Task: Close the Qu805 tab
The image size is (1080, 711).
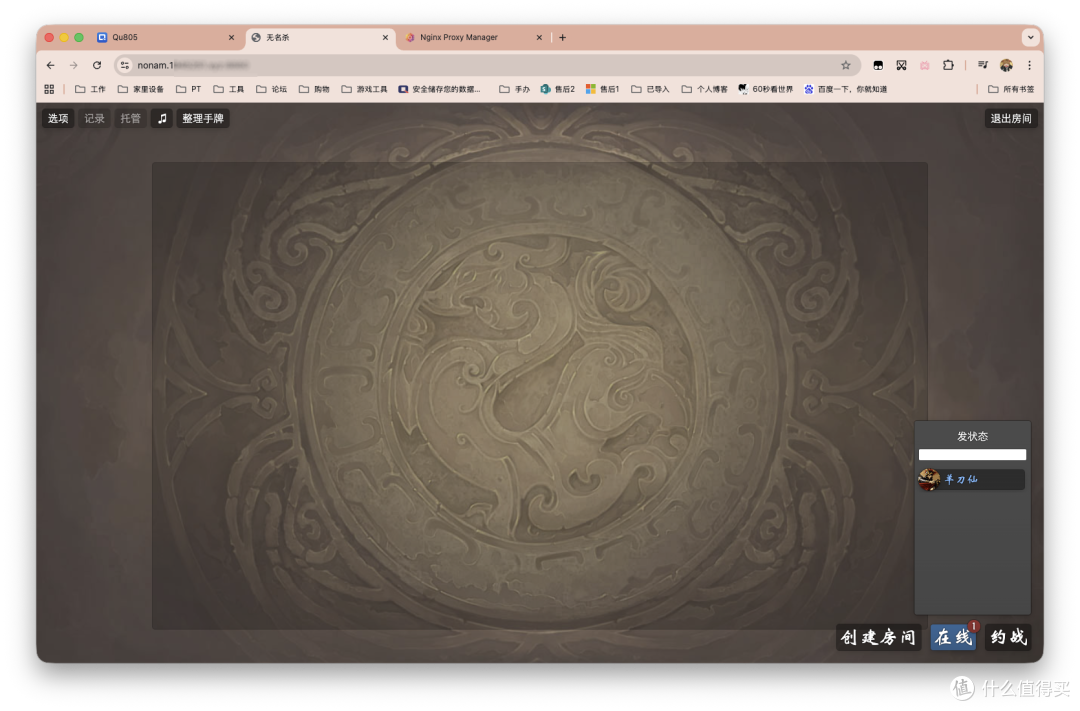Action: pos(231,37)
